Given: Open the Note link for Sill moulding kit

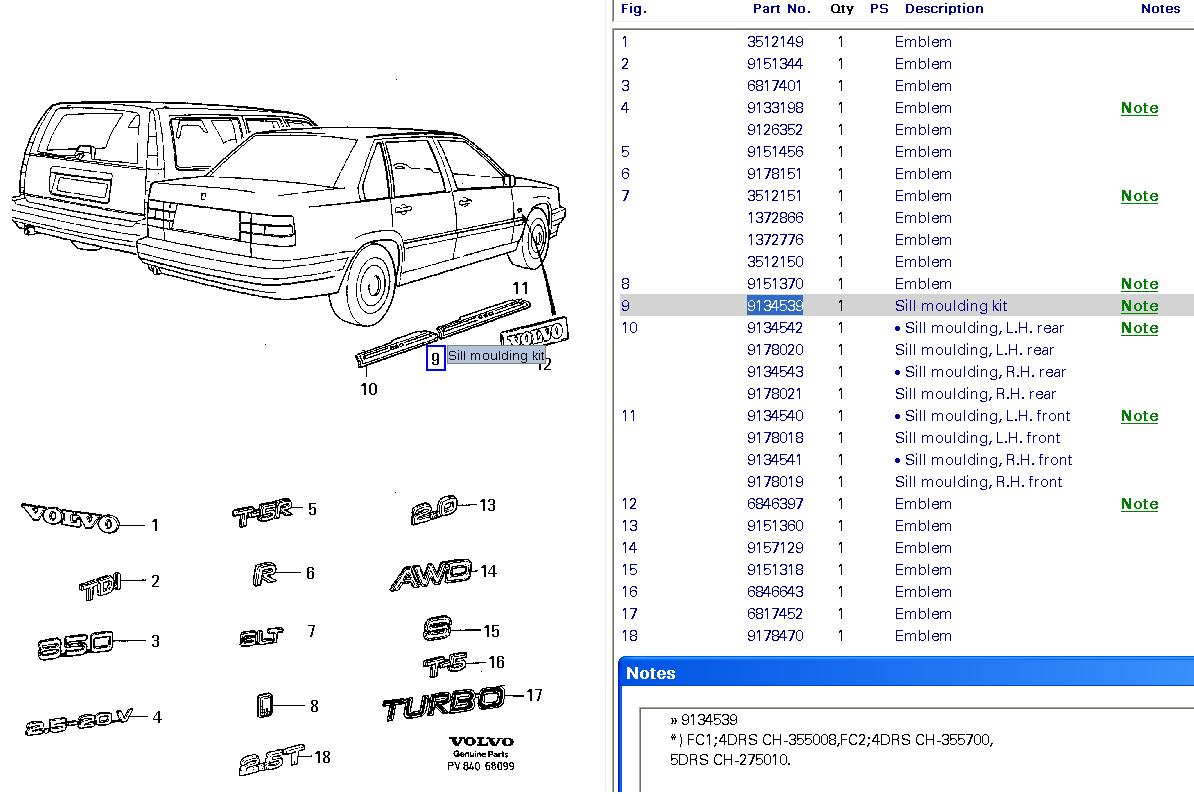Looking at the screenshot, I should 1139,306.
